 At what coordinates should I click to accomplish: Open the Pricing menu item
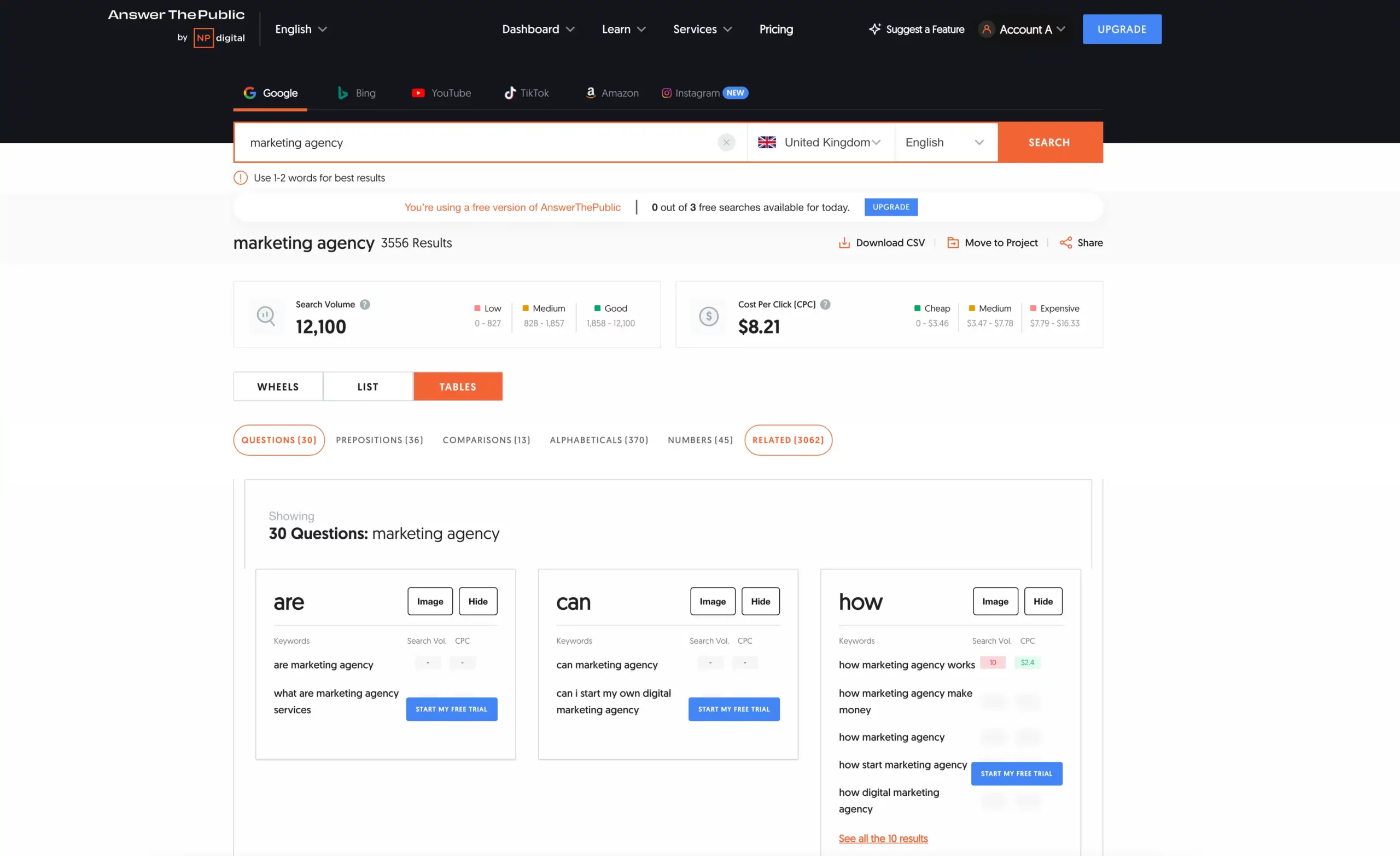pyautogui.click(x=775, y=29)
